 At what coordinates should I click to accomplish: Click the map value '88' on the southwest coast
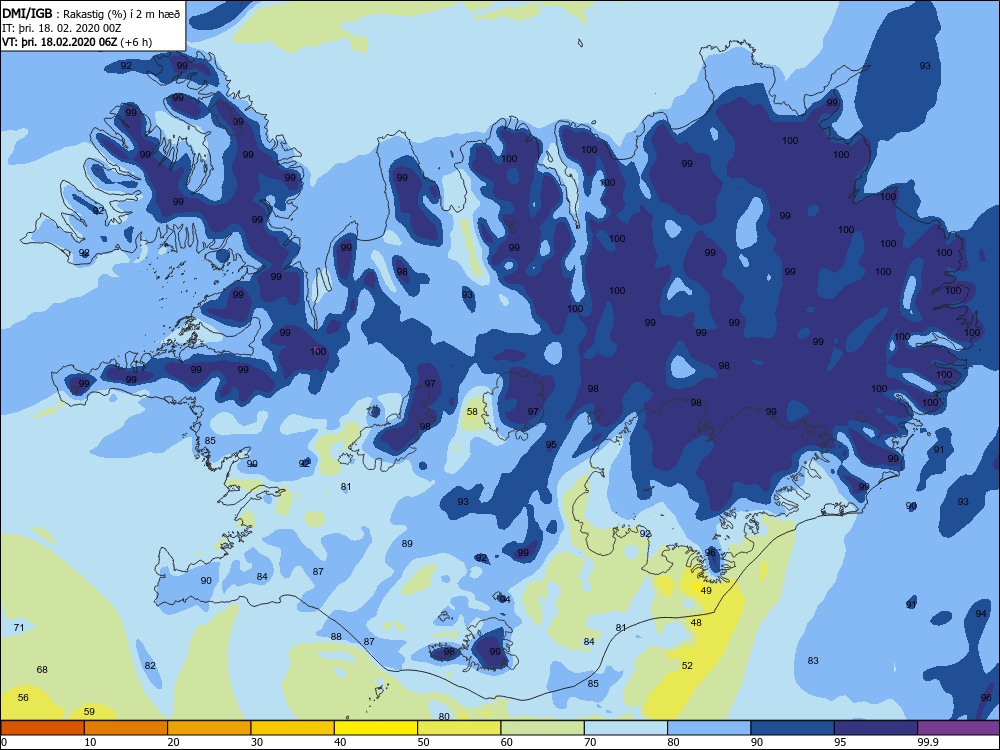tap(336, 636)
